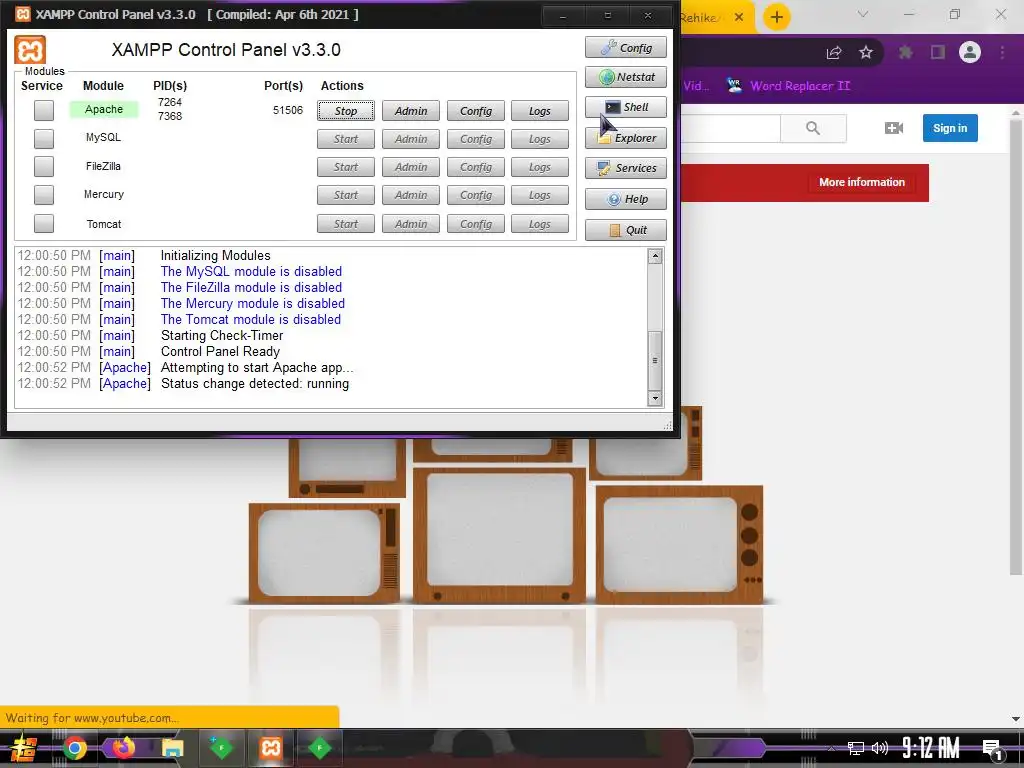
Task: Click the Help button
Action: coord(626,199)
